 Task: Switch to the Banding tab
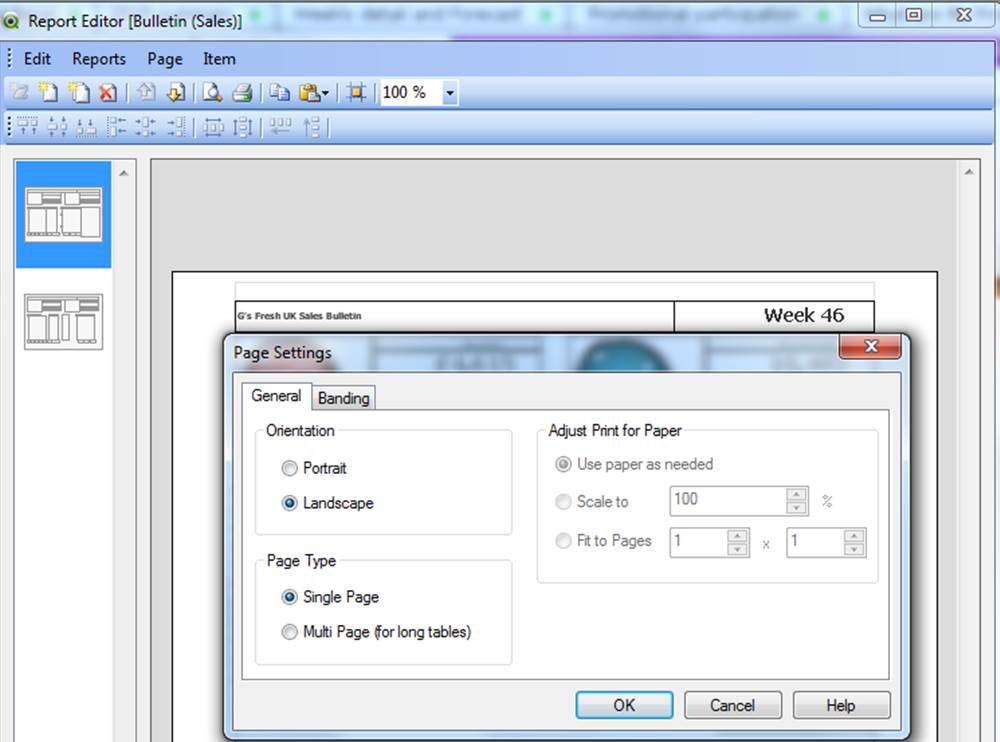point(343,397)
